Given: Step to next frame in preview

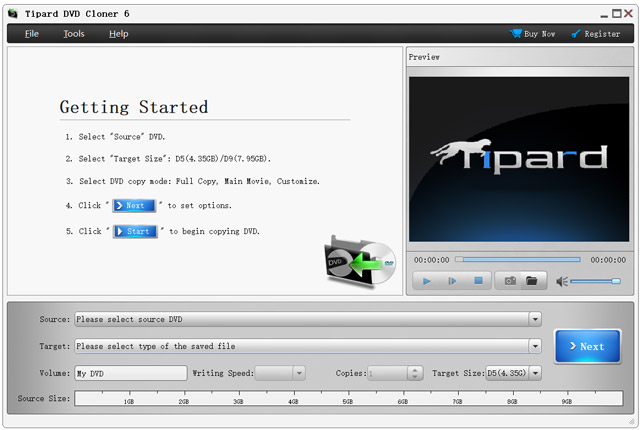Looking at the screenshot, I should pyautogui.click(x=452, y=281).
